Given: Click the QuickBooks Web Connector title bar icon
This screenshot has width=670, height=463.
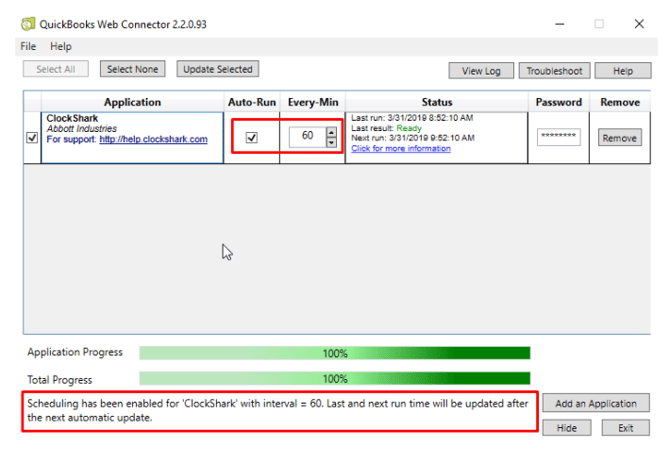Looking at the screenshot, I should (26, 24).
